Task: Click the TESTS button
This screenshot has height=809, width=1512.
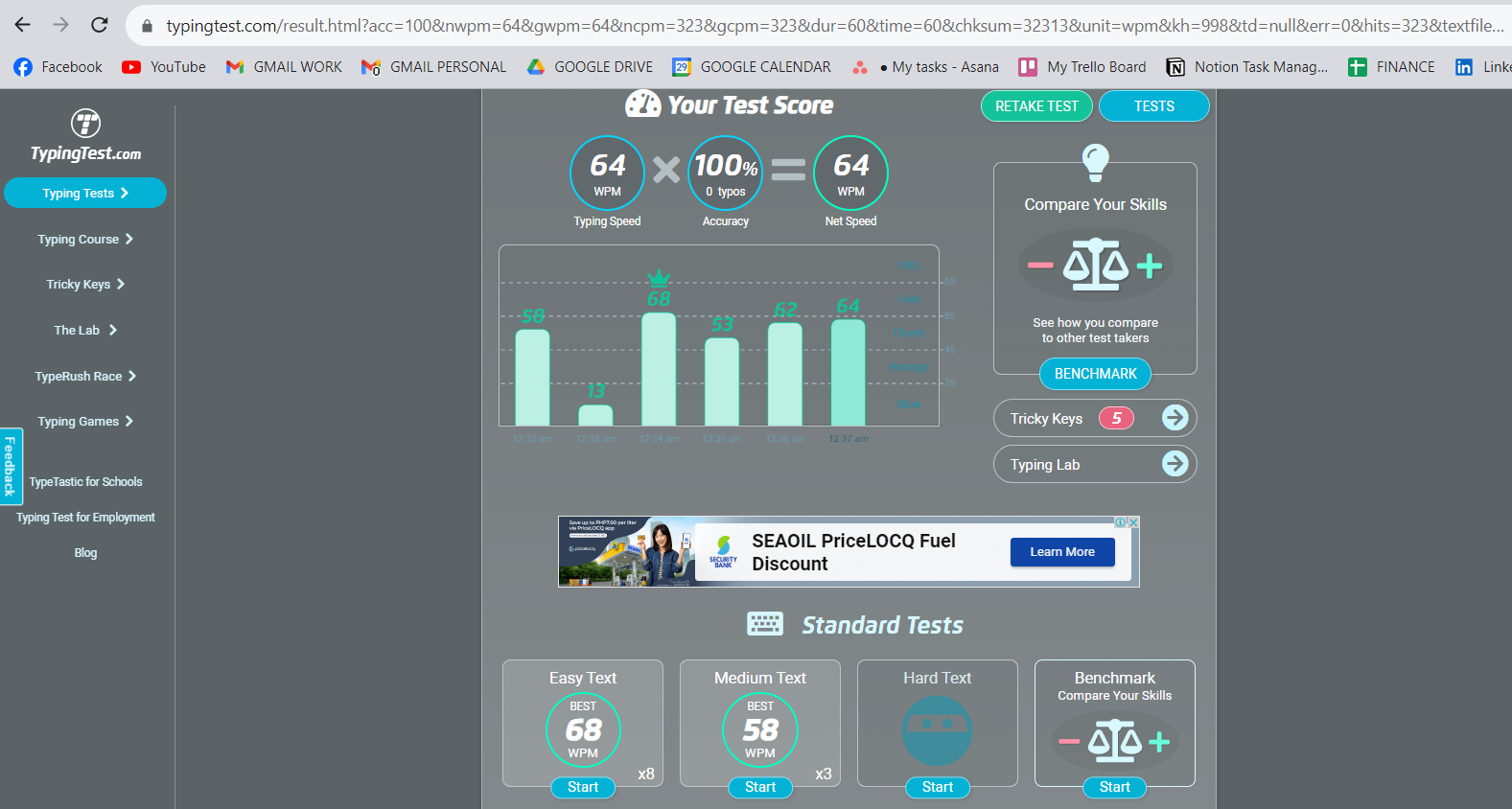Action: [x=1153, y=106]
